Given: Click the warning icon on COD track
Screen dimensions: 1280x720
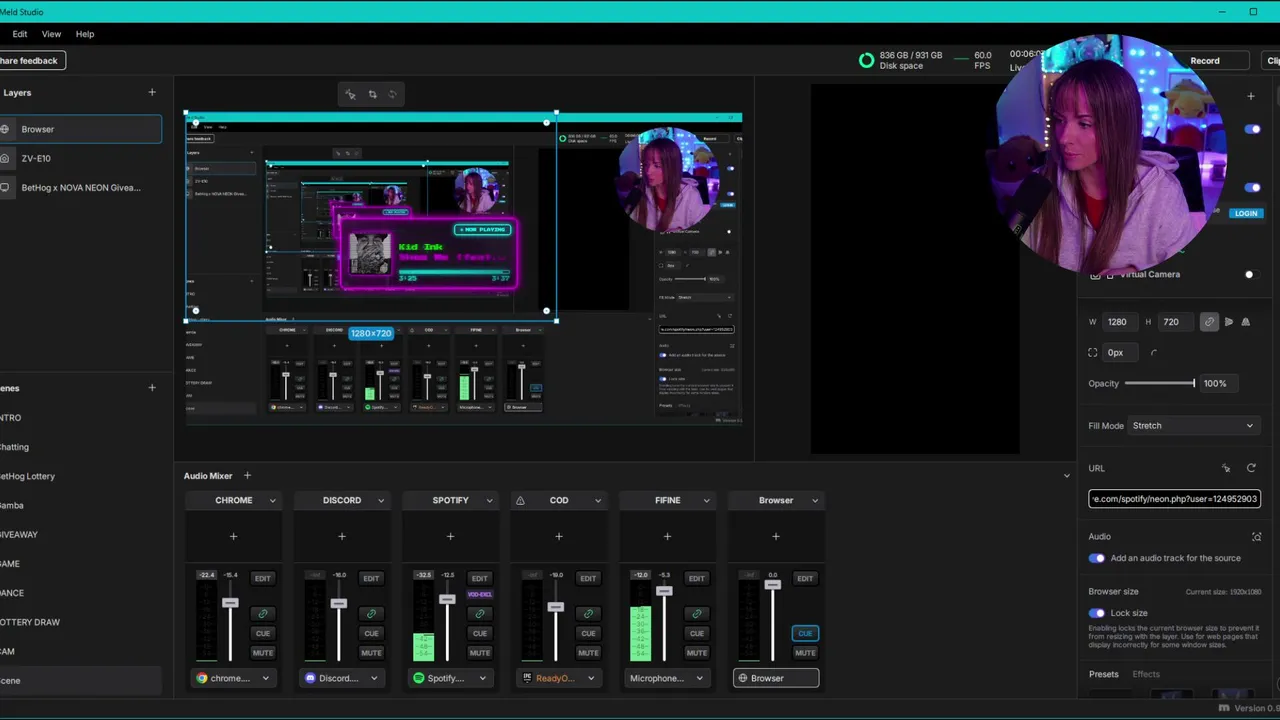Looking at the screenshot, I should [520, 500].
